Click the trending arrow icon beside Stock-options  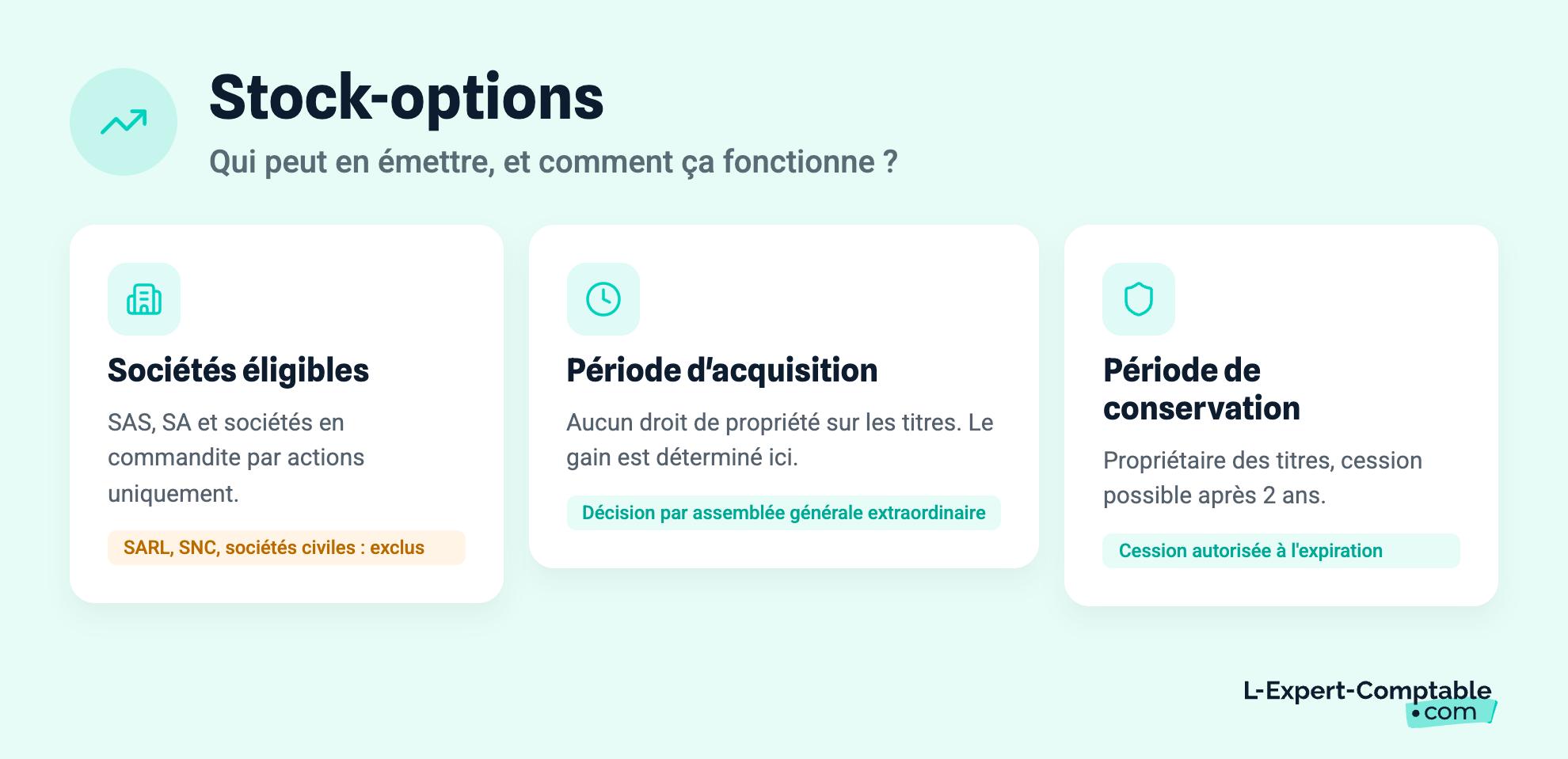(x=124, y=122)
